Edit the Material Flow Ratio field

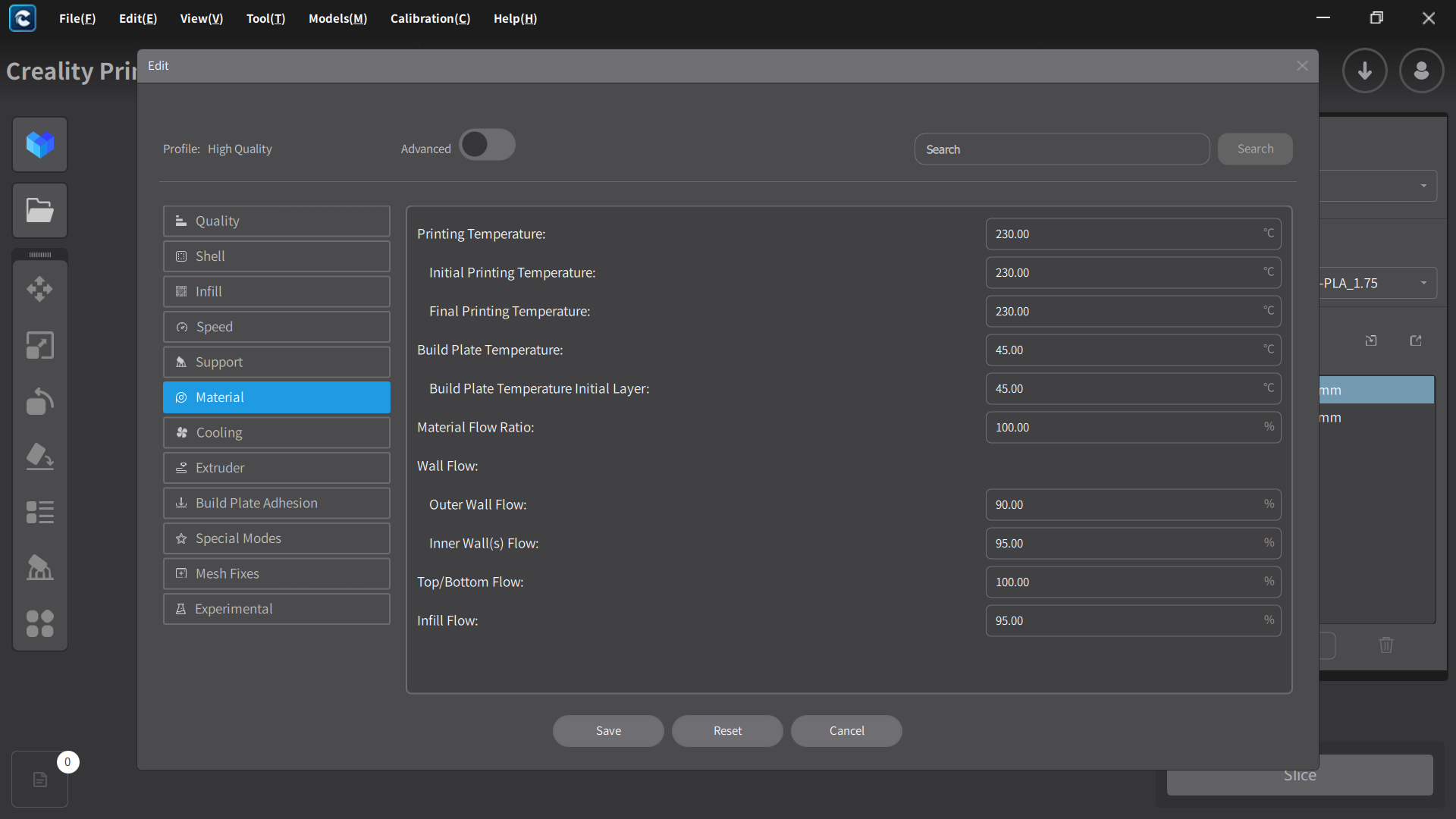click(x=1133, y=428)
